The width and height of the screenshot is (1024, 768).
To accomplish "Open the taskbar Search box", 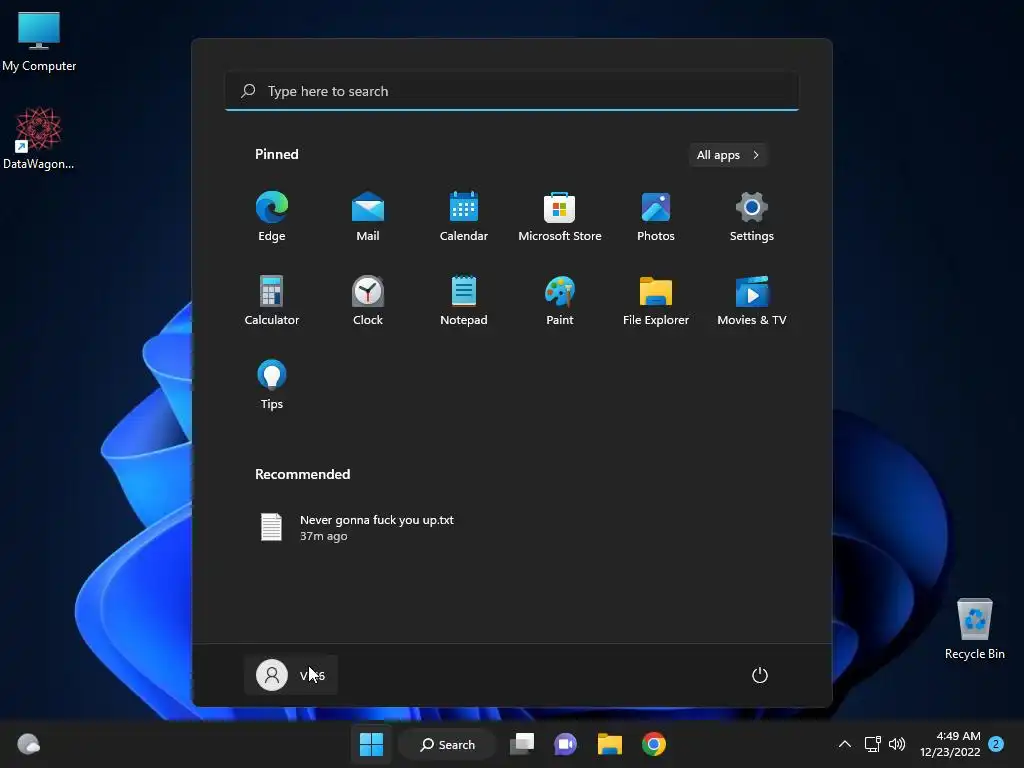I will click(448, 744).
